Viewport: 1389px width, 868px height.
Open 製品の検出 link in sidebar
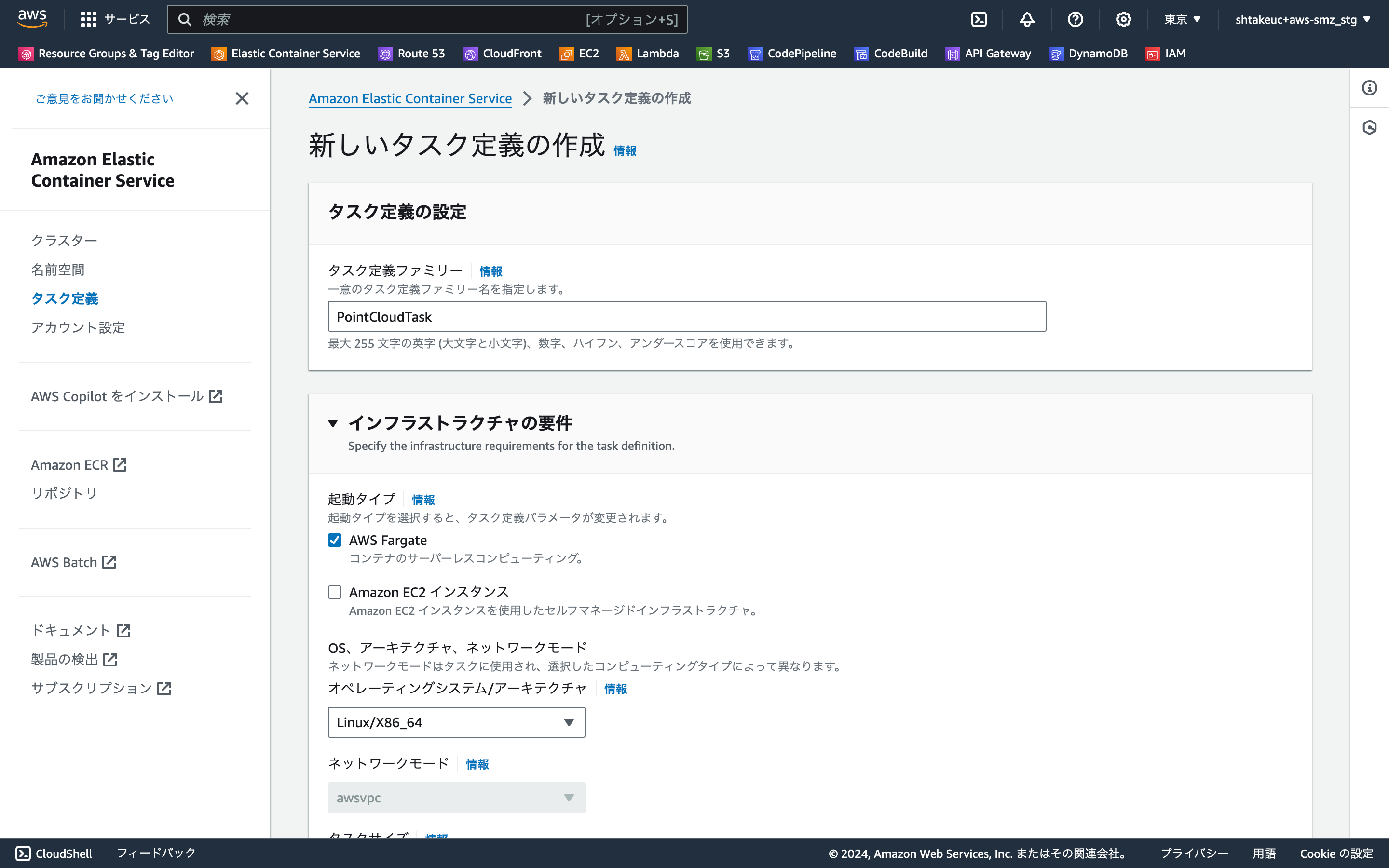[x=74, y=659]
